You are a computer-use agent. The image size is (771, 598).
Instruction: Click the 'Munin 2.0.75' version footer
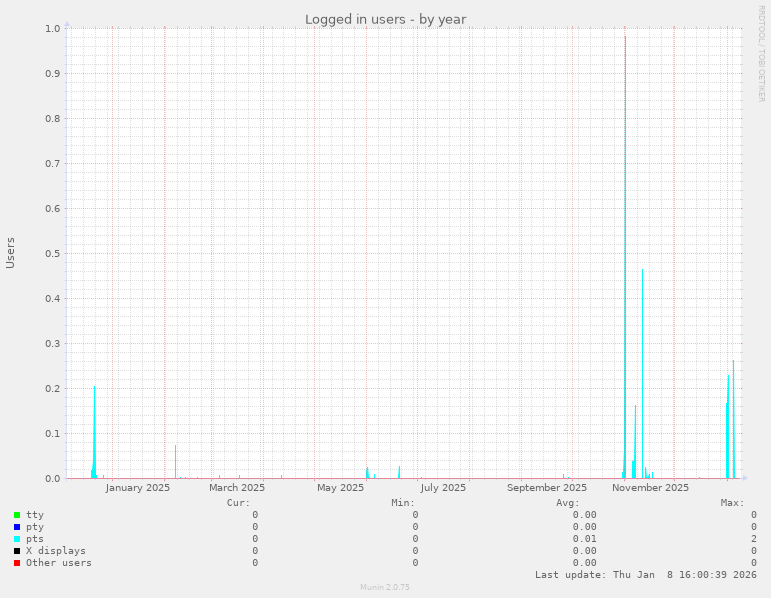385,587
